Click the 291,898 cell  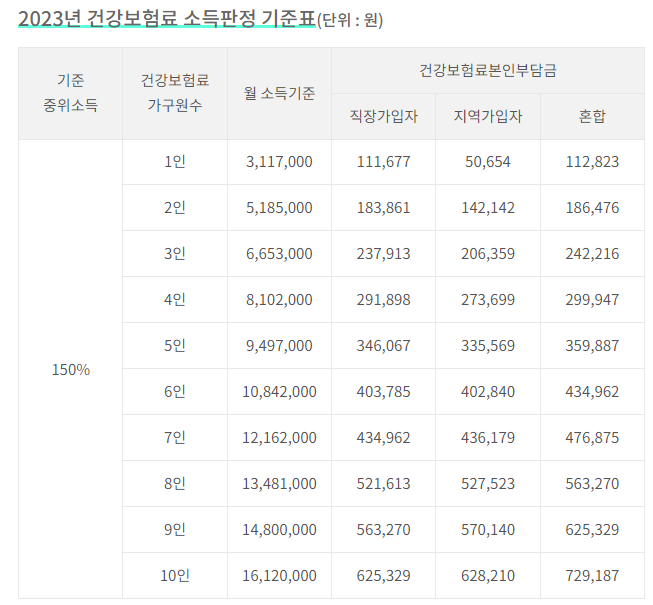tap(384, 299)
